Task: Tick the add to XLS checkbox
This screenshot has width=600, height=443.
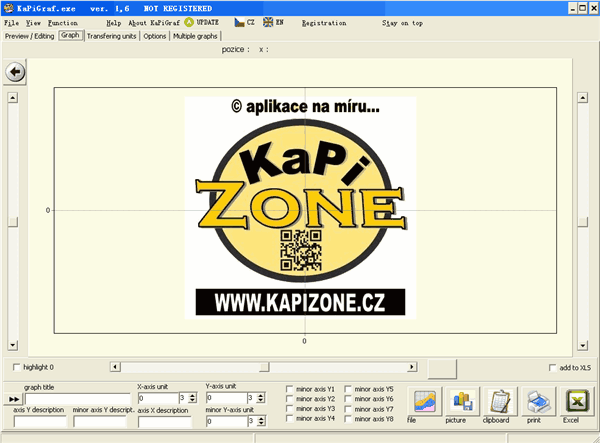Action: [x=553, y=368]
